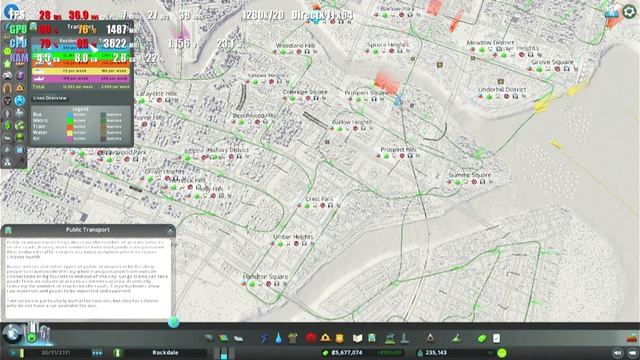Click the Metro active green swatch
Screen dimensions: 640x360
70,121
